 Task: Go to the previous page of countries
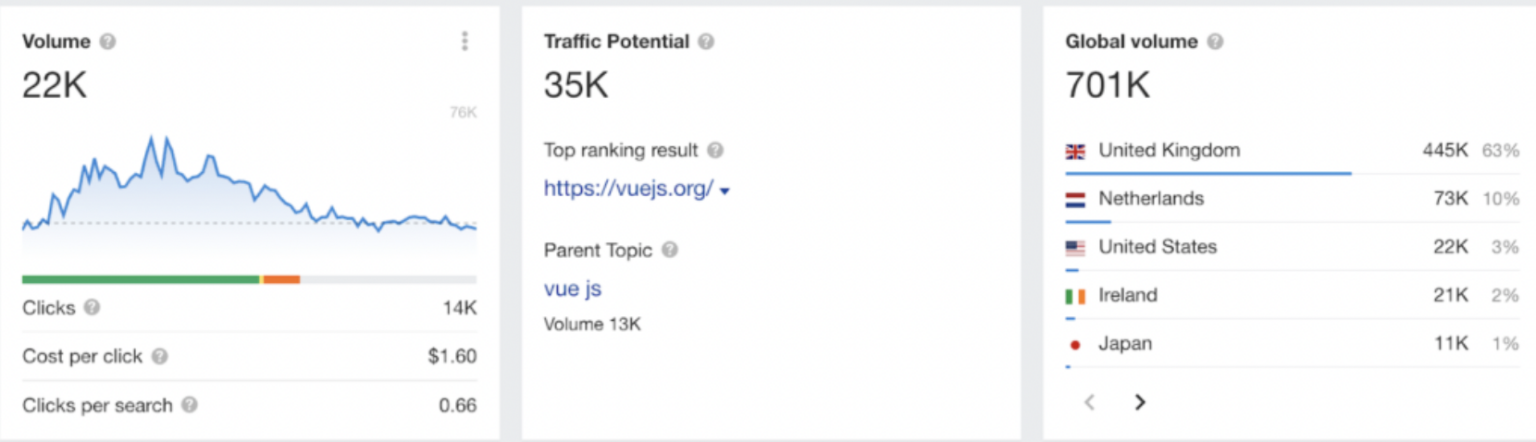(1090, 402)
